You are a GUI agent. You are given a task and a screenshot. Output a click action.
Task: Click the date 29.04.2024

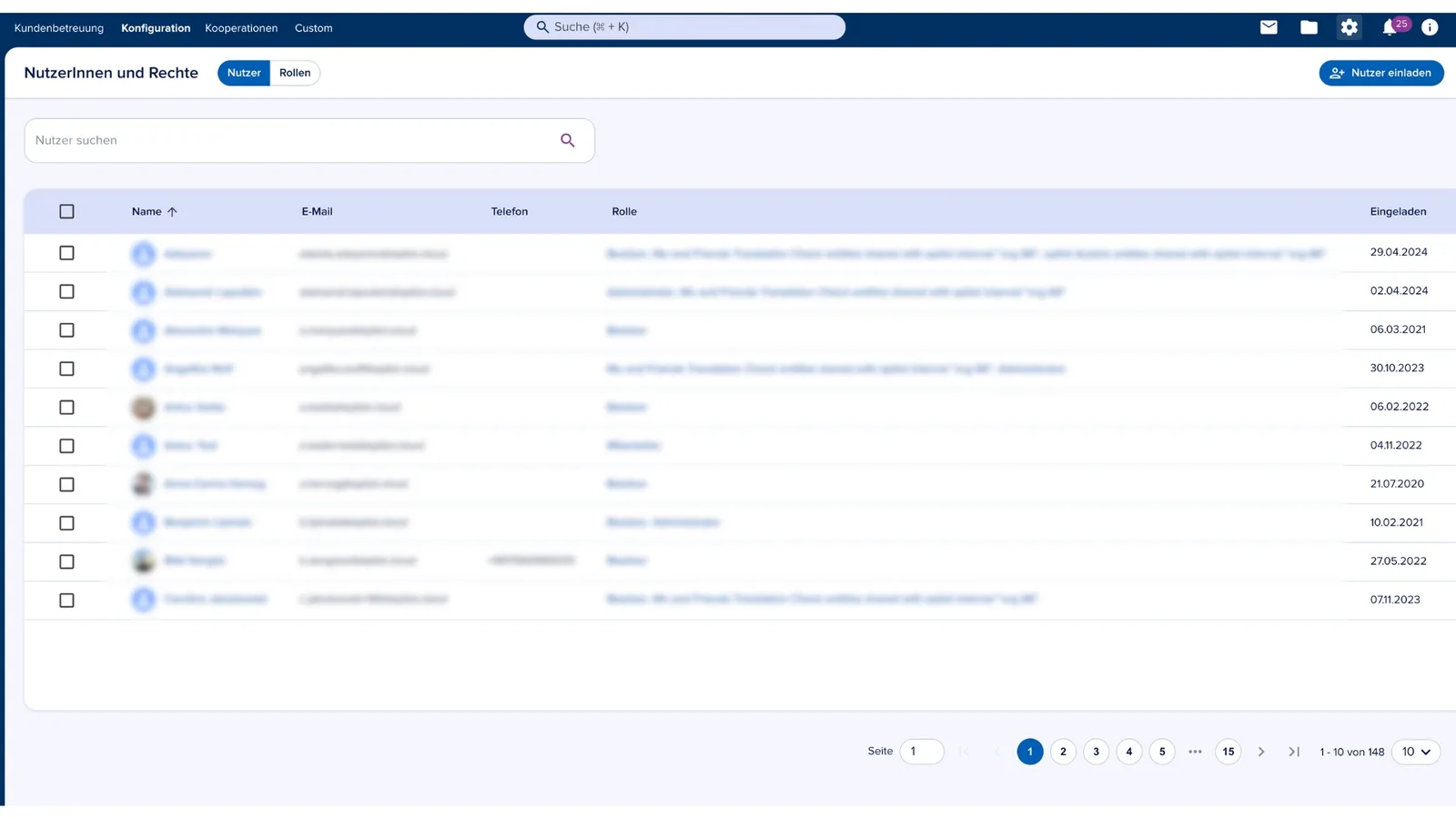click(x=1399, y=252)
